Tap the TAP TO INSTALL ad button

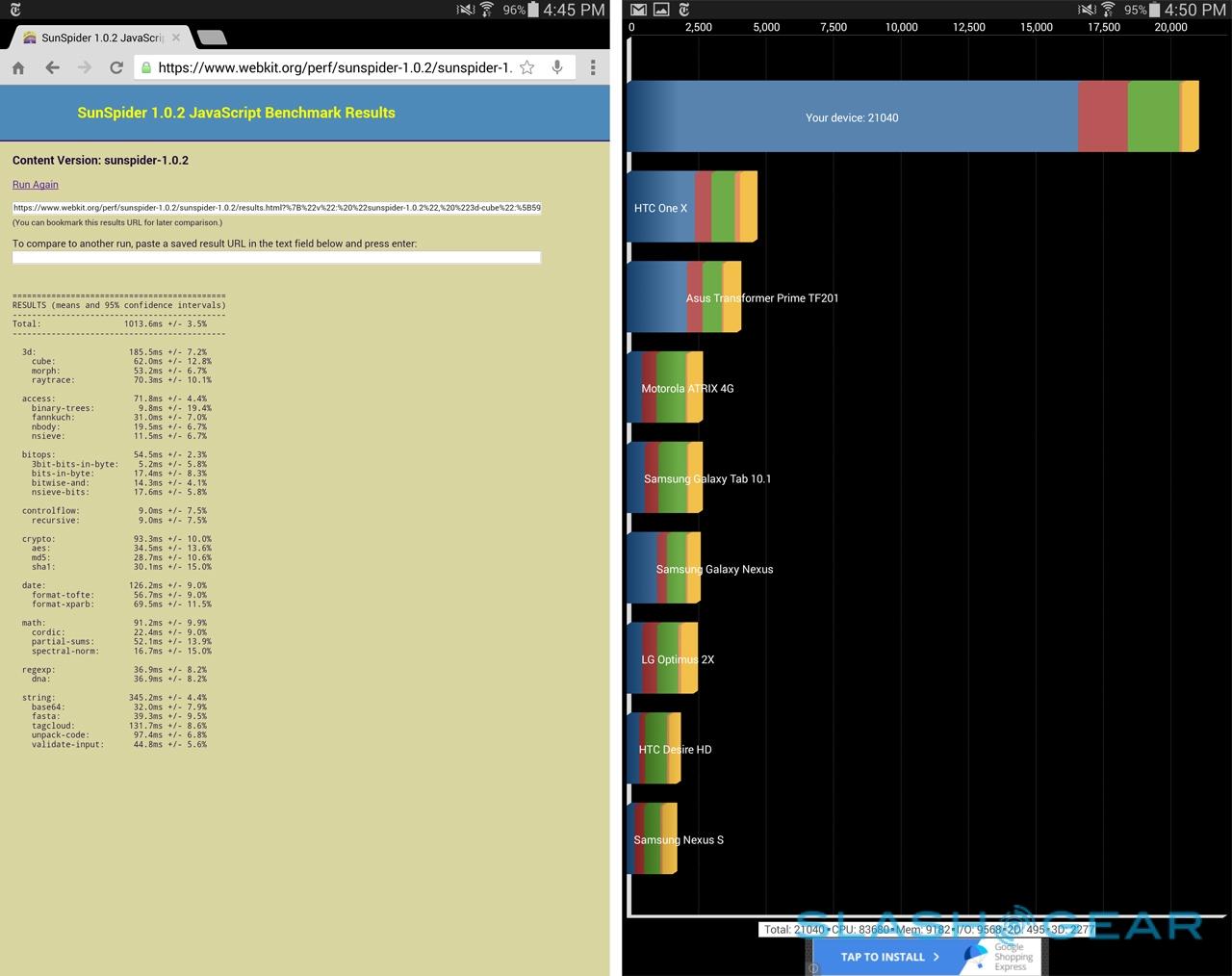[889, 957]
